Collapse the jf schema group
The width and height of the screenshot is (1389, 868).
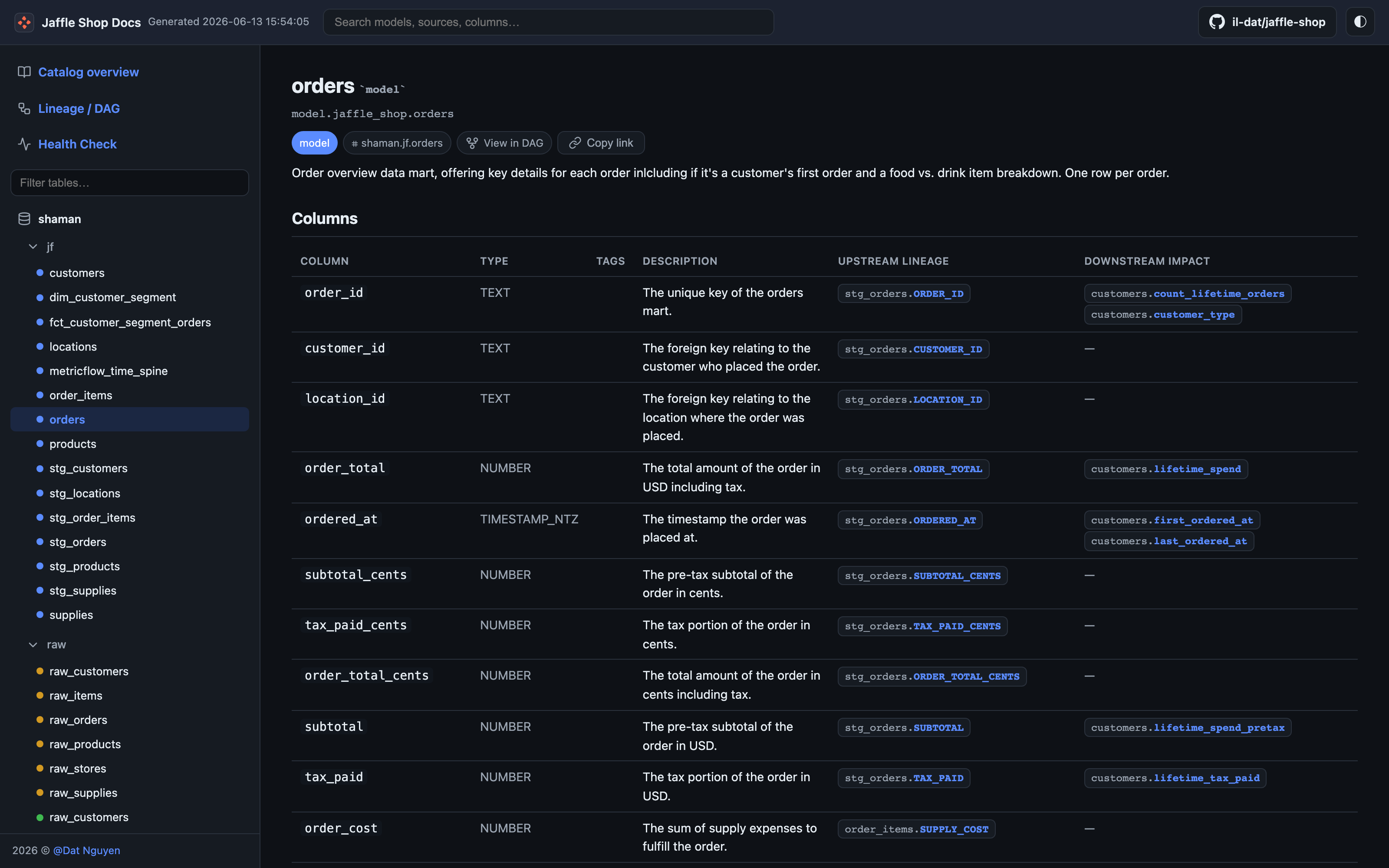click(x=33, y=246)
